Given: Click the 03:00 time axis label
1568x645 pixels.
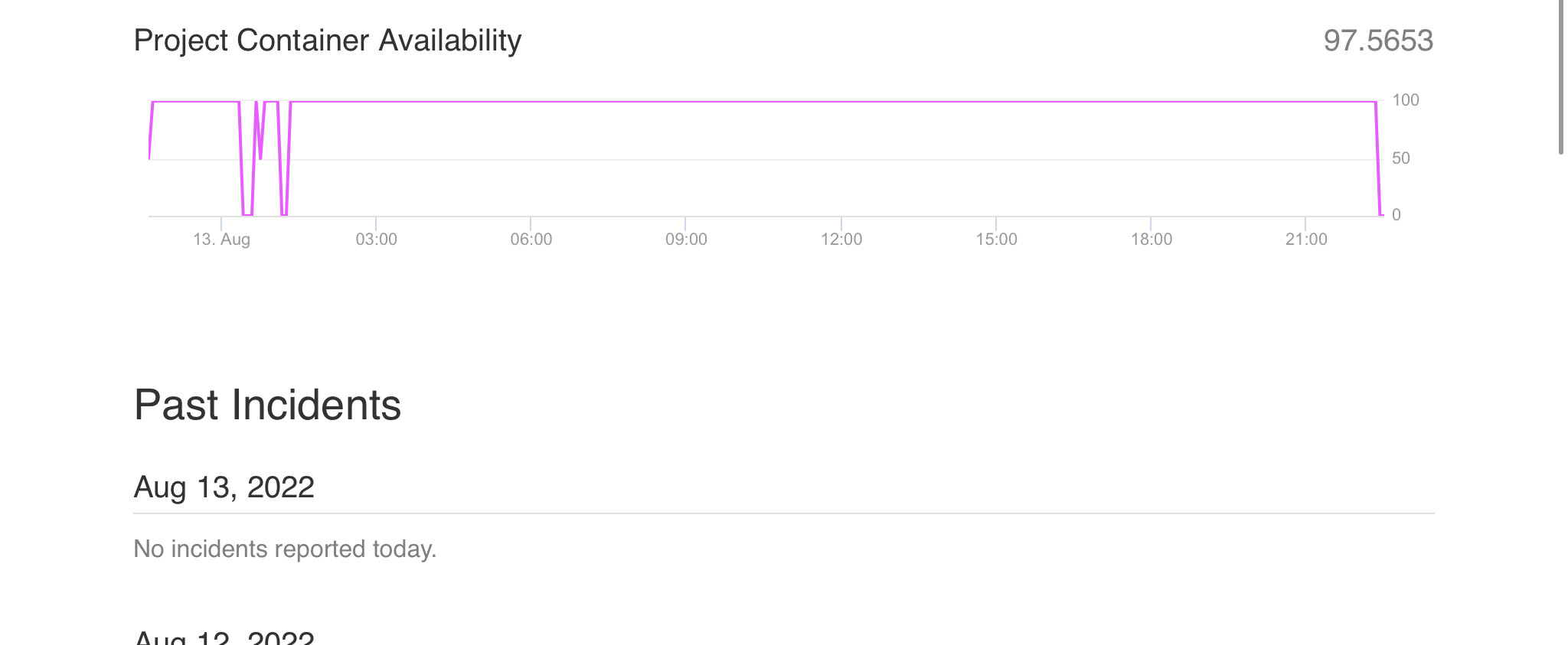Looking at the screenshot, I should 377,239.
